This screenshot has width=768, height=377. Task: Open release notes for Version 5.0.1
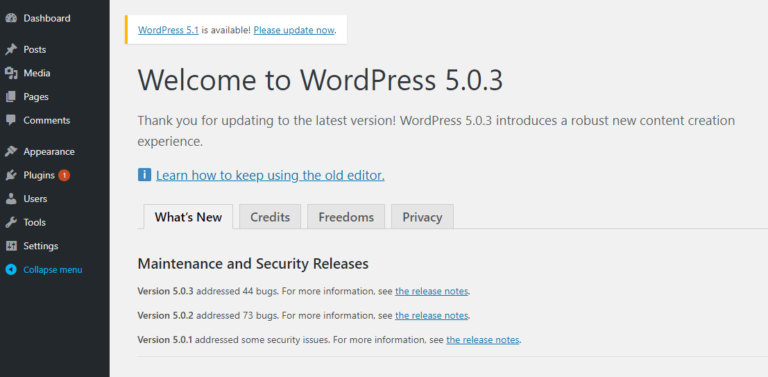pyautogui.click(x=482, y=339)
